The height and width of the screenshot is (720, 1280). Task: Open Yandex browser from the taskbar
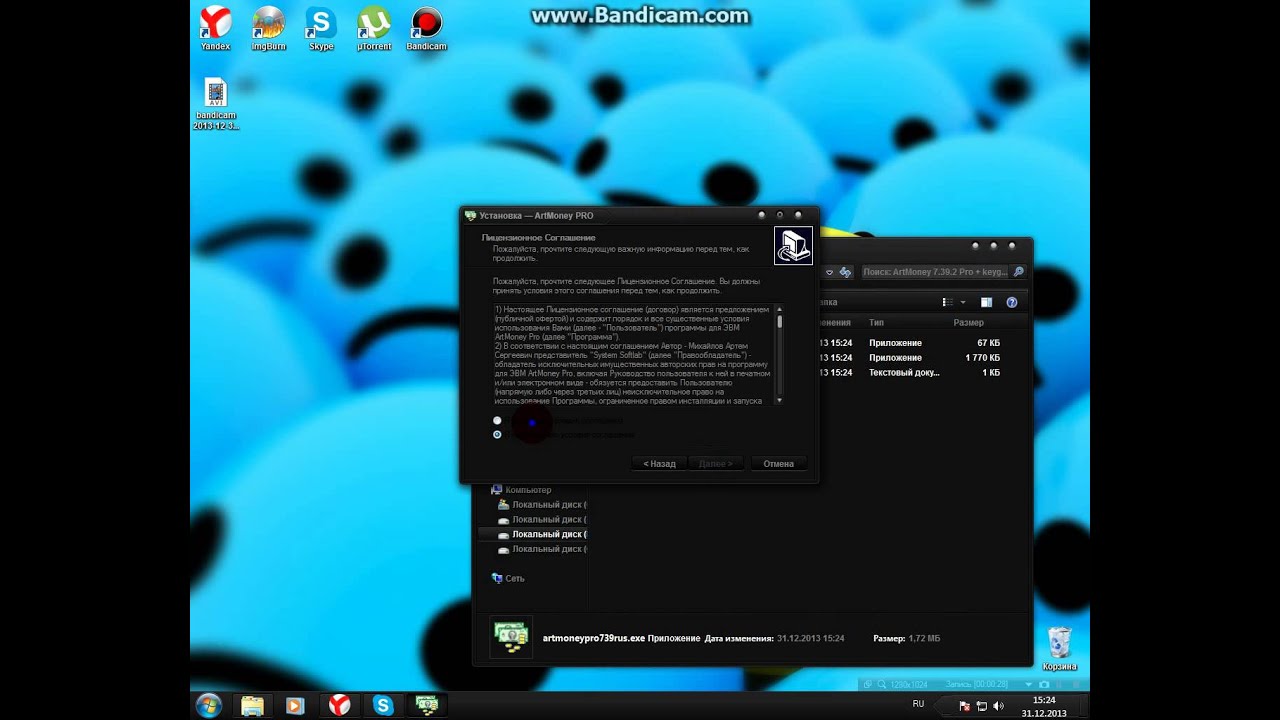click(340, 706)
